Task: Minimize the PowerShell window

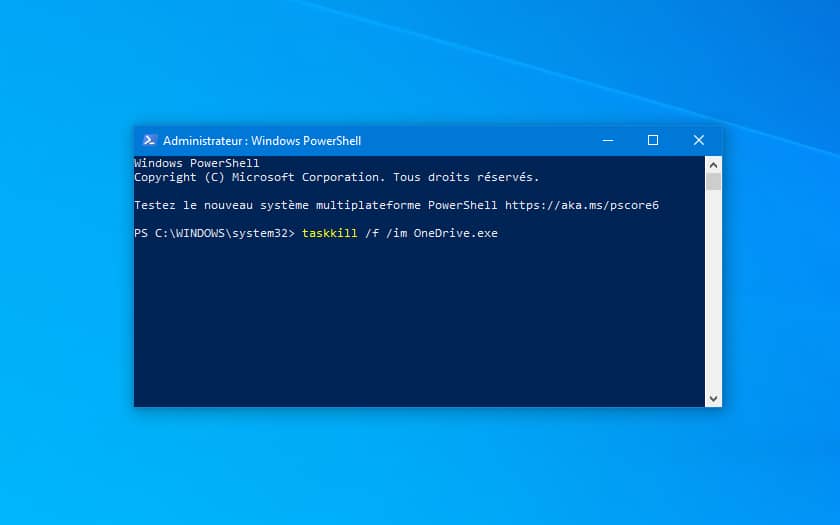Action: tap(608, 140)
